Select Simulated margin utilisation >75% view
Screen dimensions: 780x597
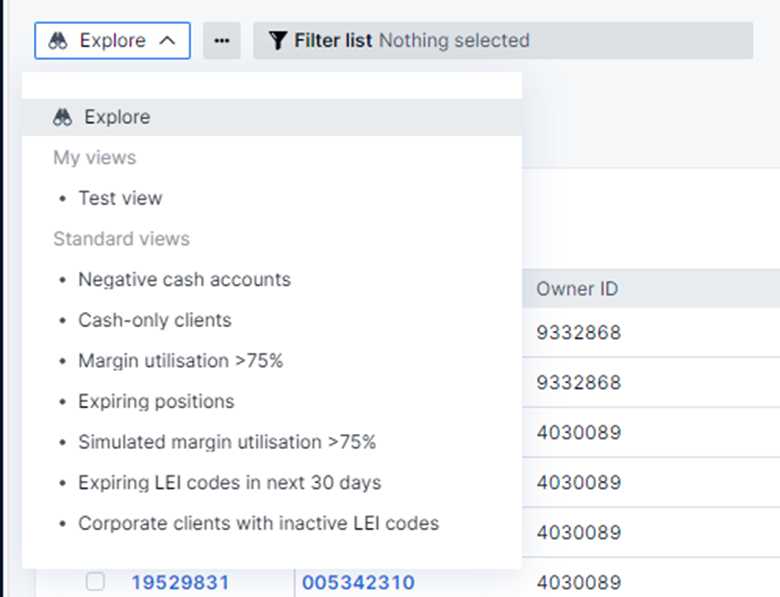(x=227, y=442)
